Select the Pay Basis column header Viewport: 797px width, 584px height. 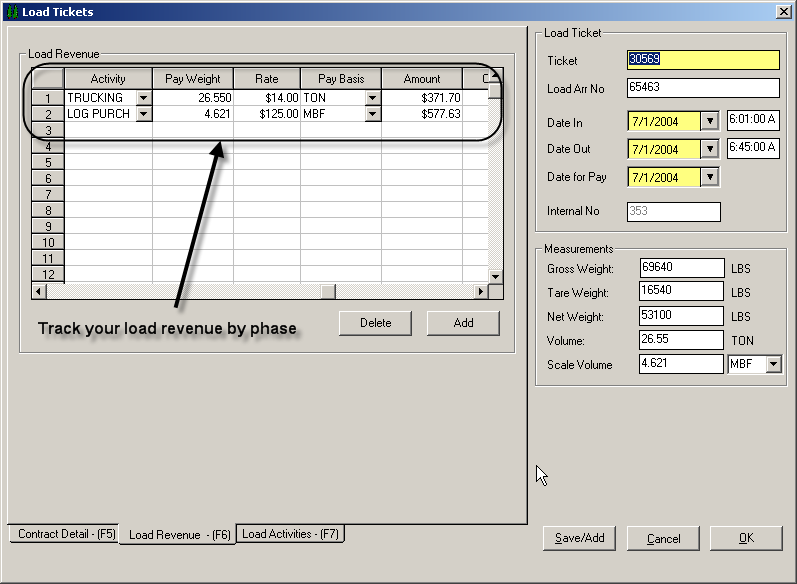(341, 79)
